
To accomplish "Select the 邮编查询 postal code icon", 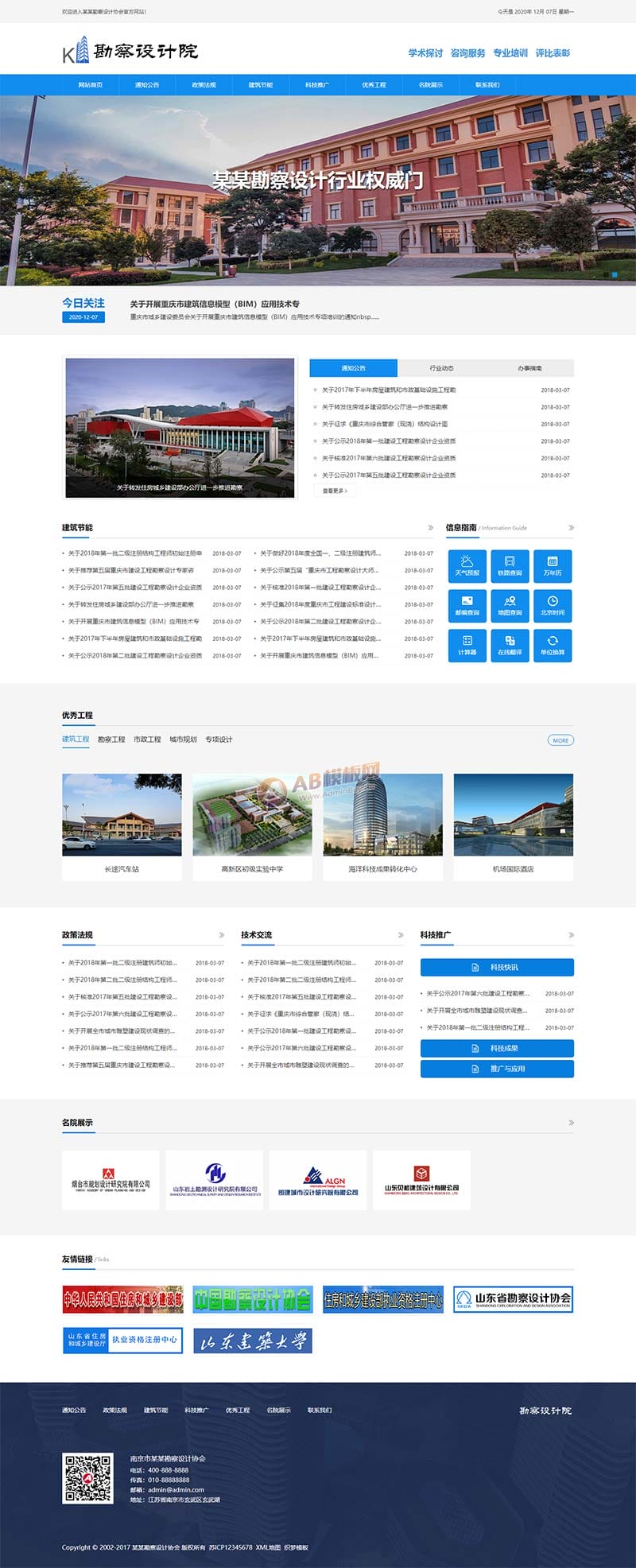I will pyautogui.click(x=467, y=605).
